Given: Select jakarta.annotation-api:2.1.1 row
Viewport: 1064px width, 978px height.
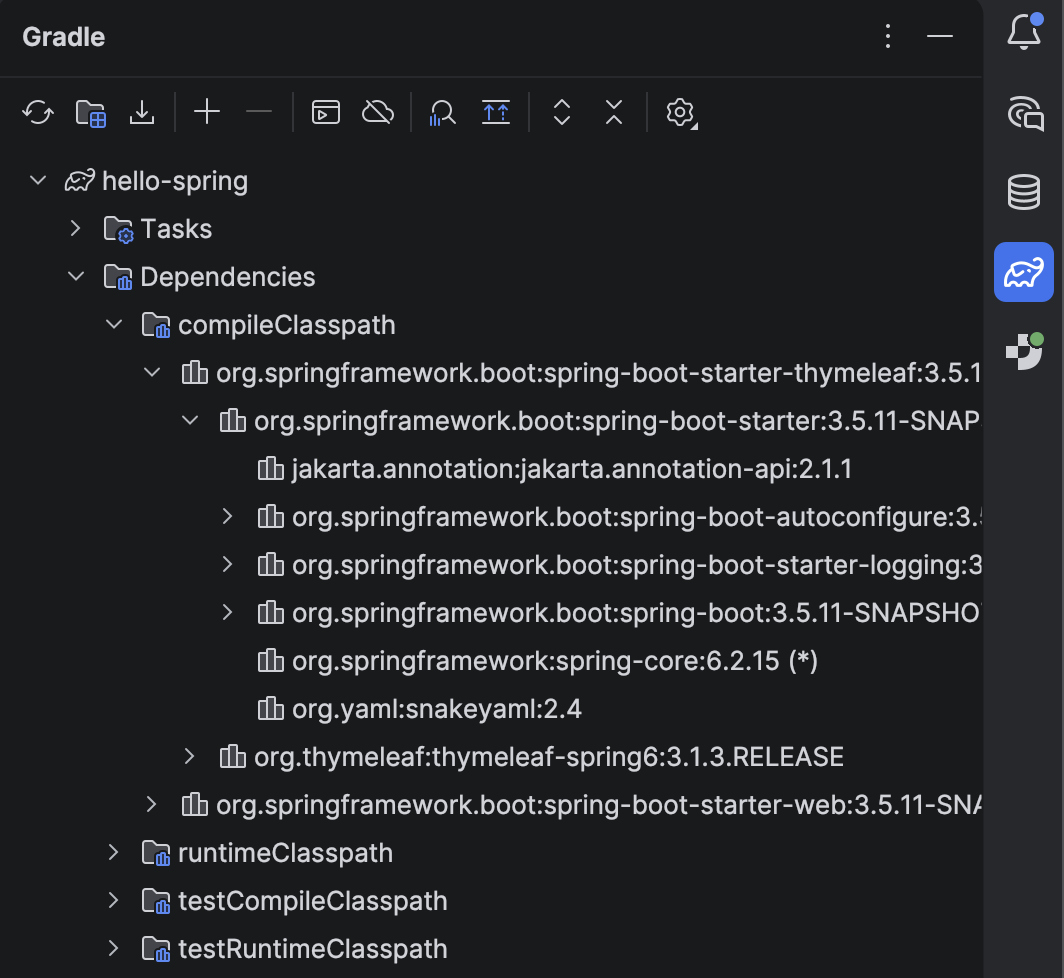Looking at the screenshot, I should tap(491, 469).
